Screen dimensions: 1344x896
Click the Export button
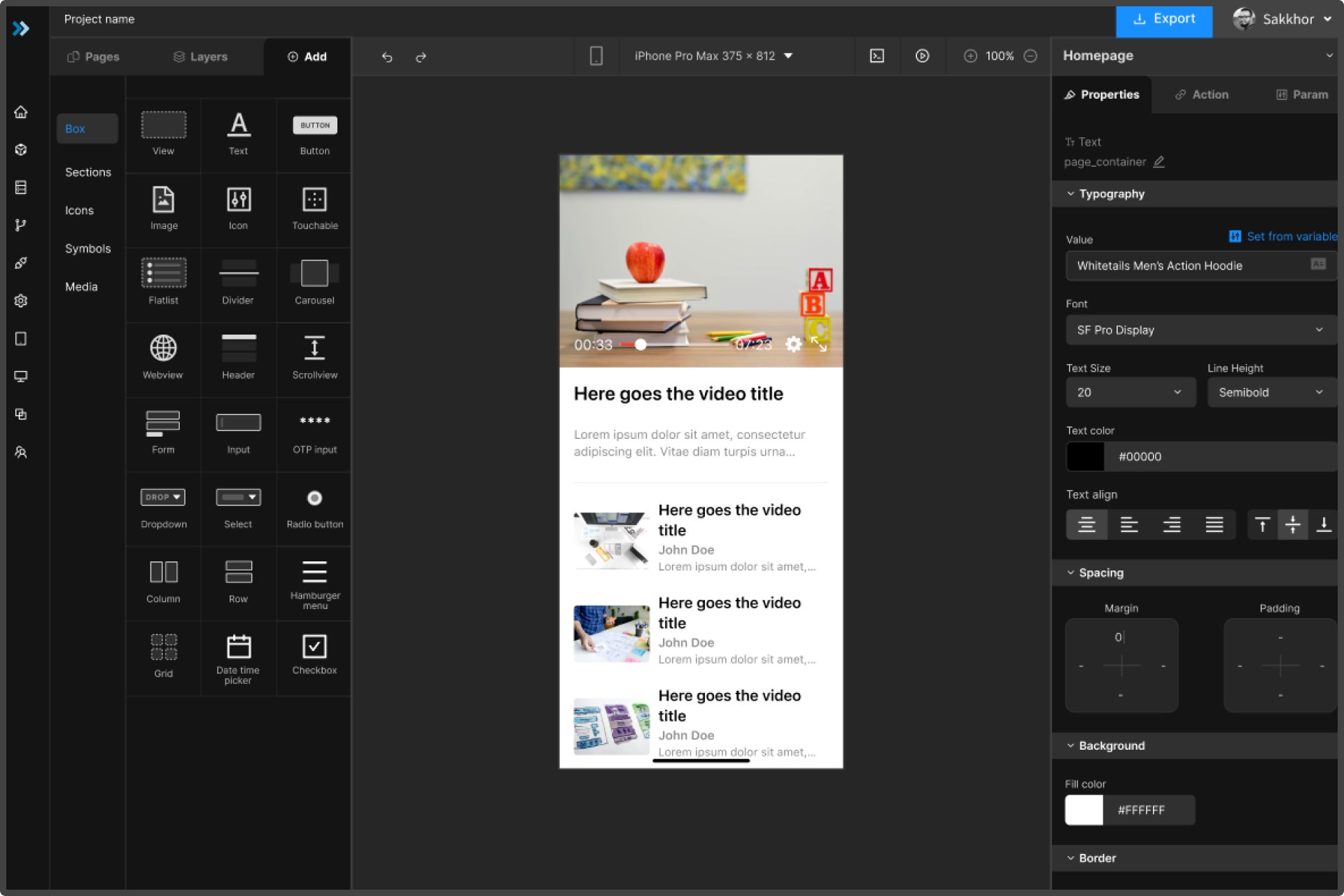[1163, 19]
